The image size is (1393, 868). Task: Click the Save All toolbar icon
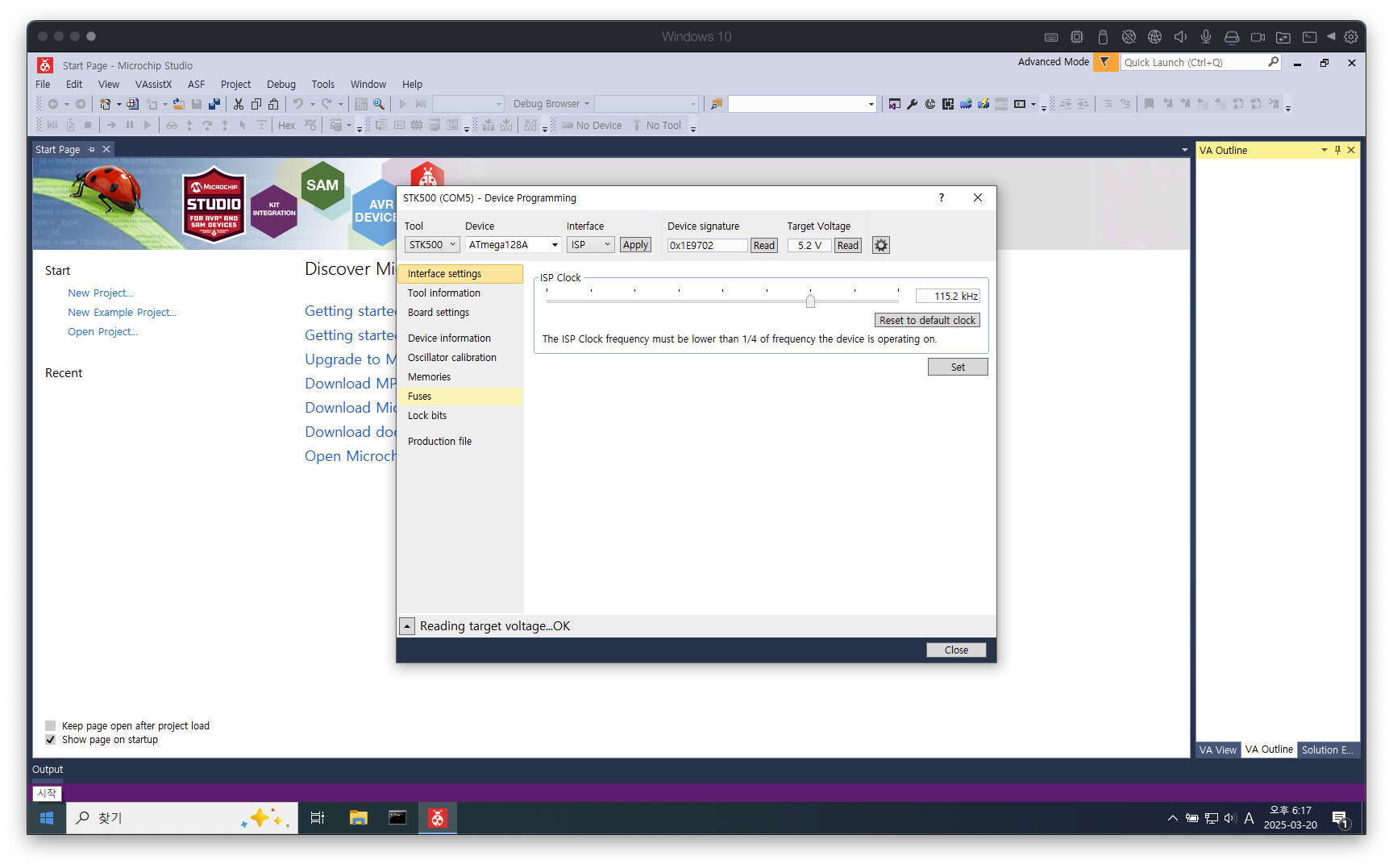[214, 104]
